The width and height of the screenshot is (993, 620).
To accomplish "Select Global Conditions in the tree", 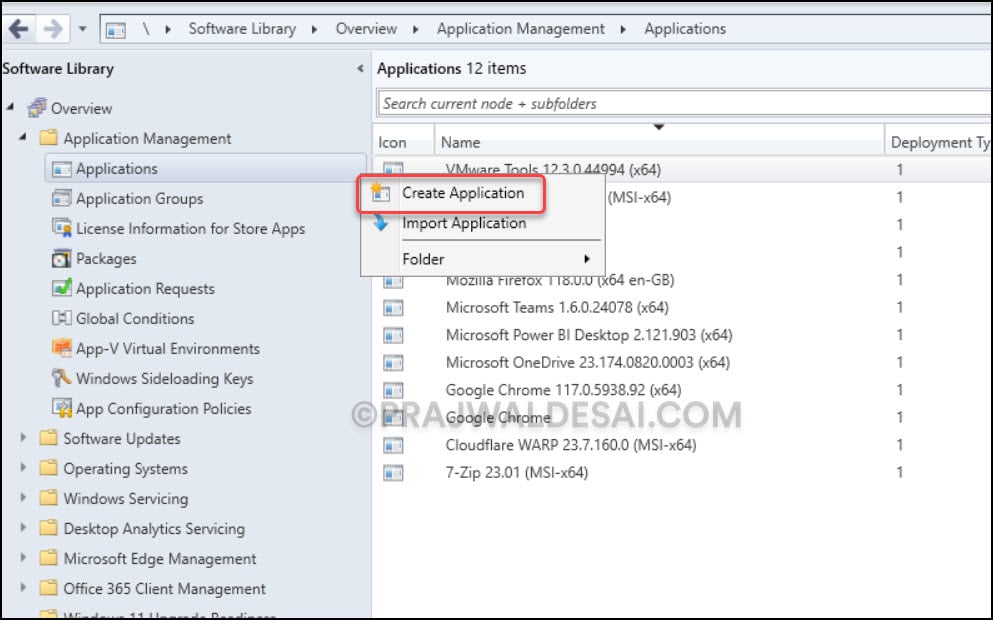I will point(135,319).
